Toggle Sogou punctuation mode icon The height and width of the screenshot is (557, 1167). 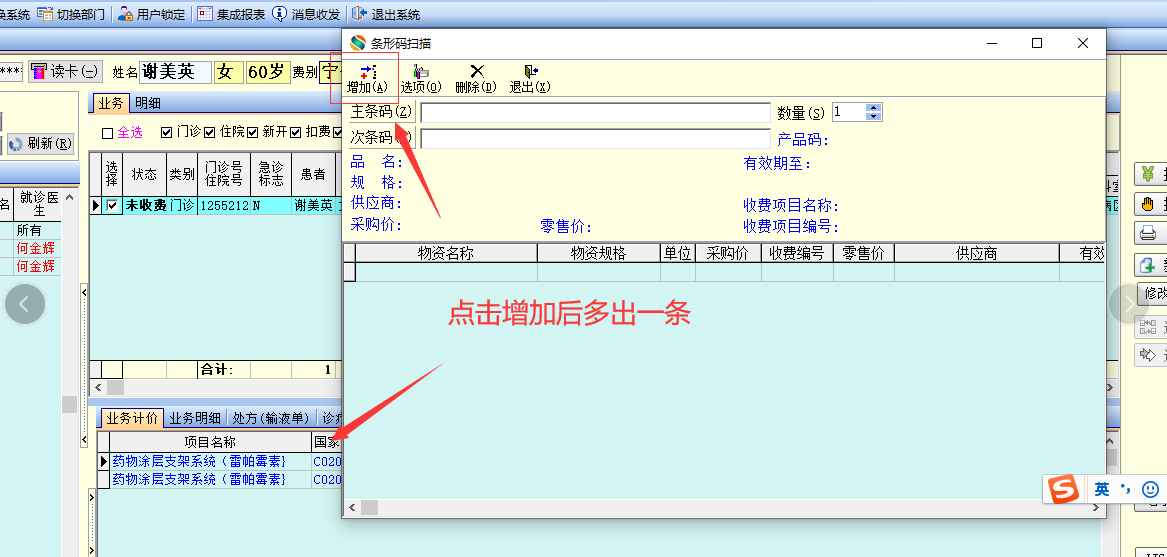[x=1127, y=489]
